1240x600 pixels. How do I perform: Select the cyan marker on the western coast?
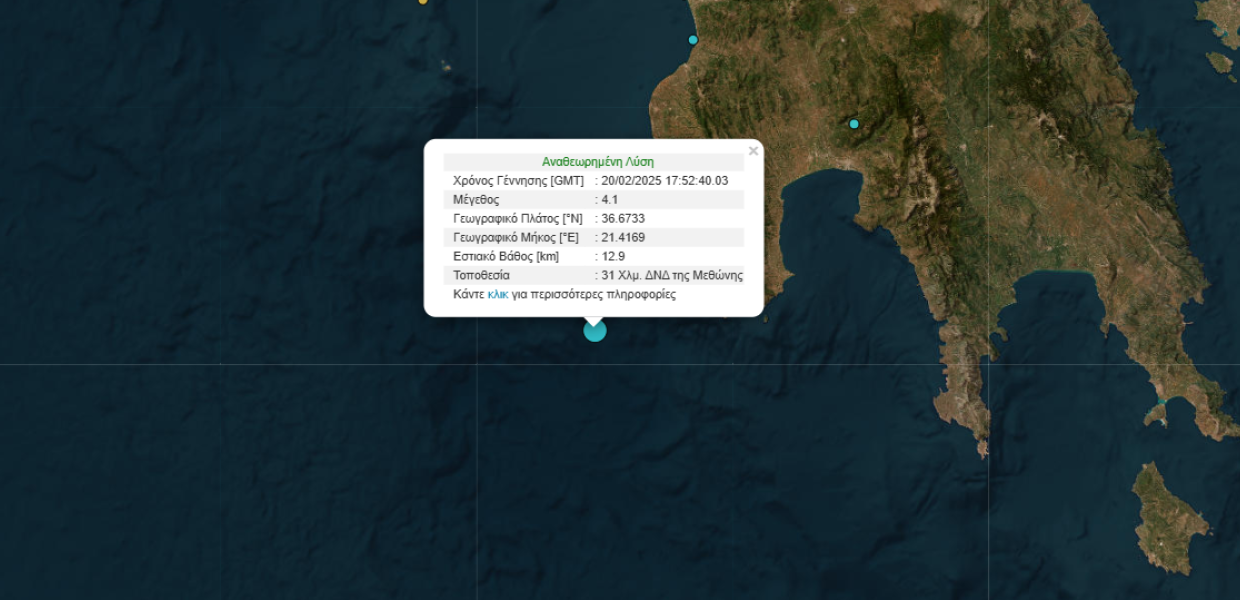693,40
